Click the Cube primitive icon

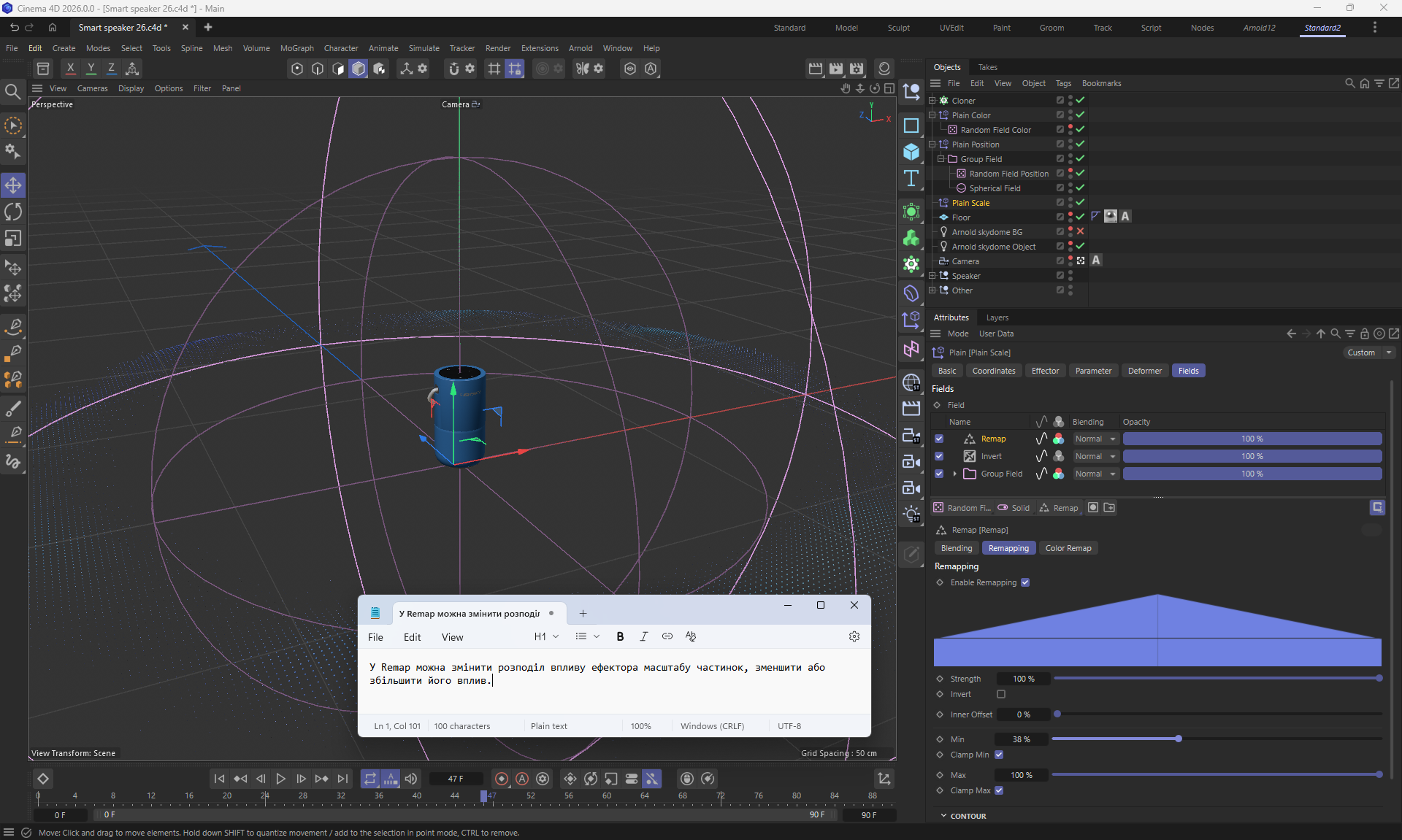click(x=911, y=152)
